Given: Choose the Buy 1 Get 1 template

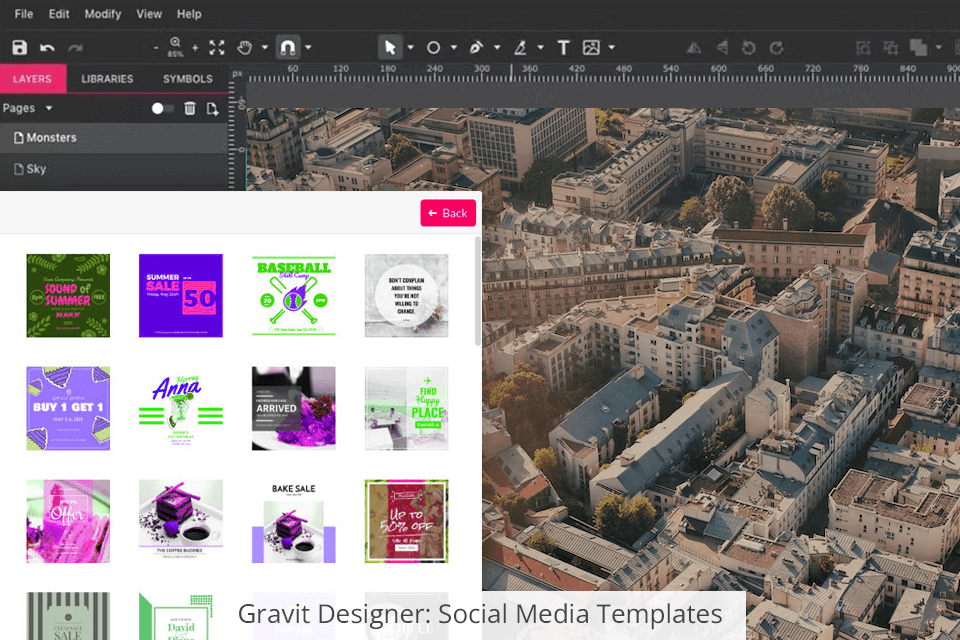Looking at the screenshot, I should pyautogui.click(x=68, y=408).
